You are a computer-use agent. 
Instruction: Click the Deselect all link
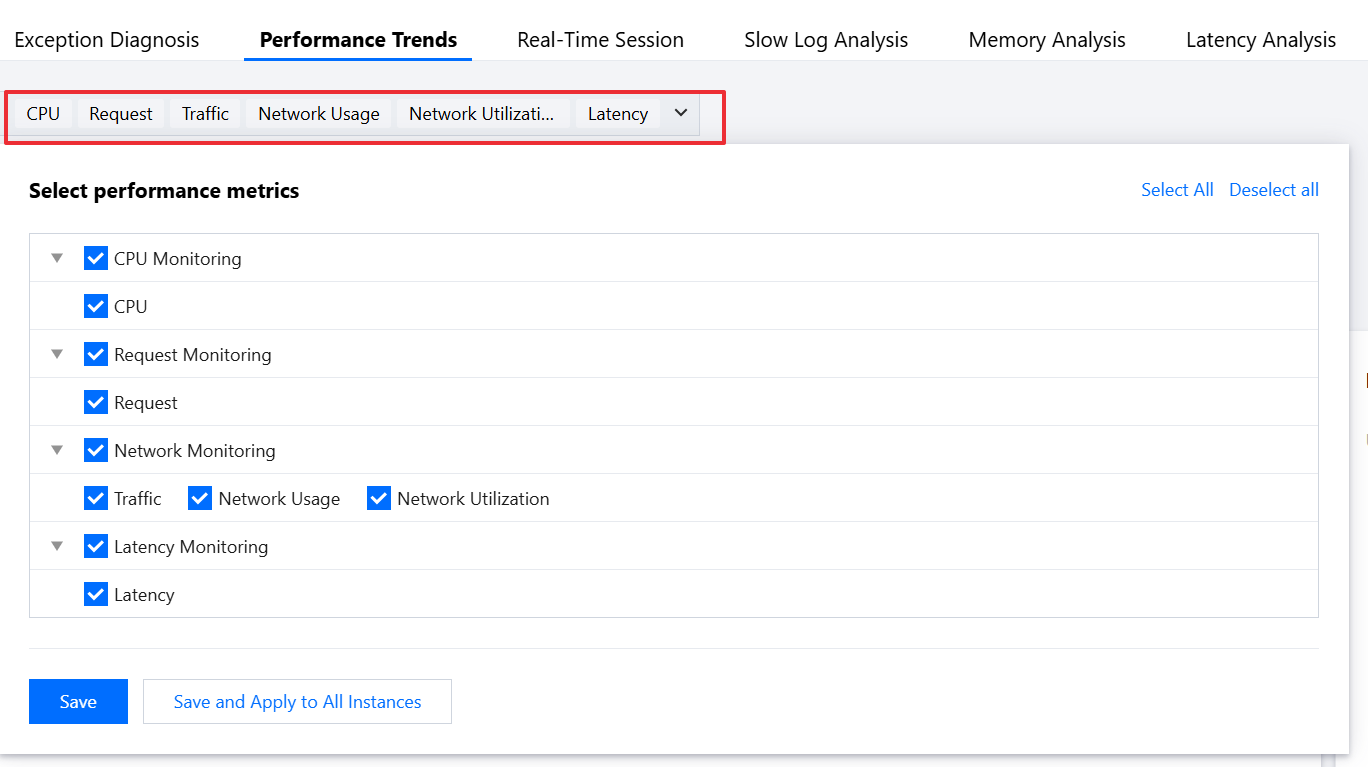[1273, 190]
